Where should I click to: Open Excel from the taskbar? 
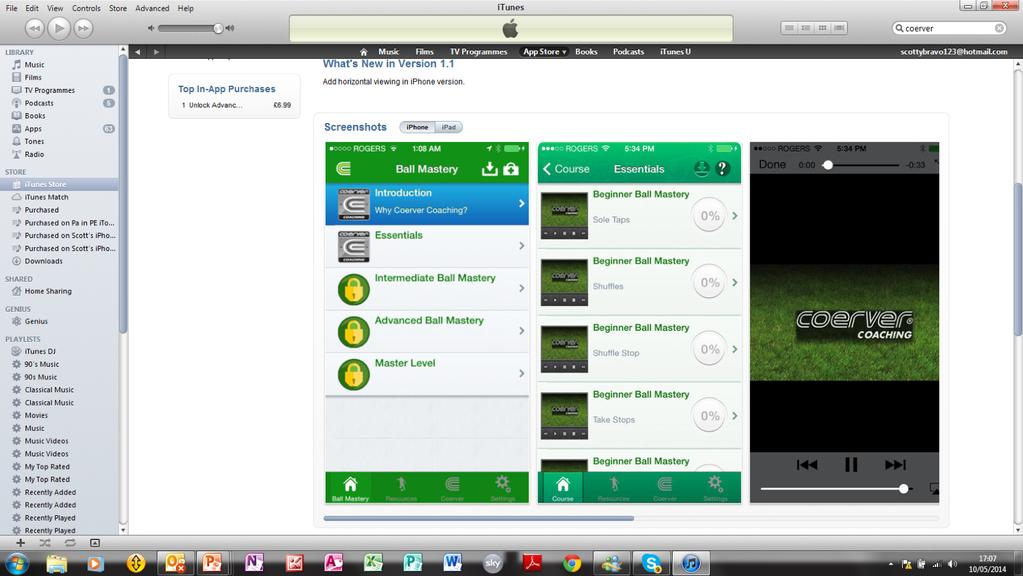coord(373,563)
